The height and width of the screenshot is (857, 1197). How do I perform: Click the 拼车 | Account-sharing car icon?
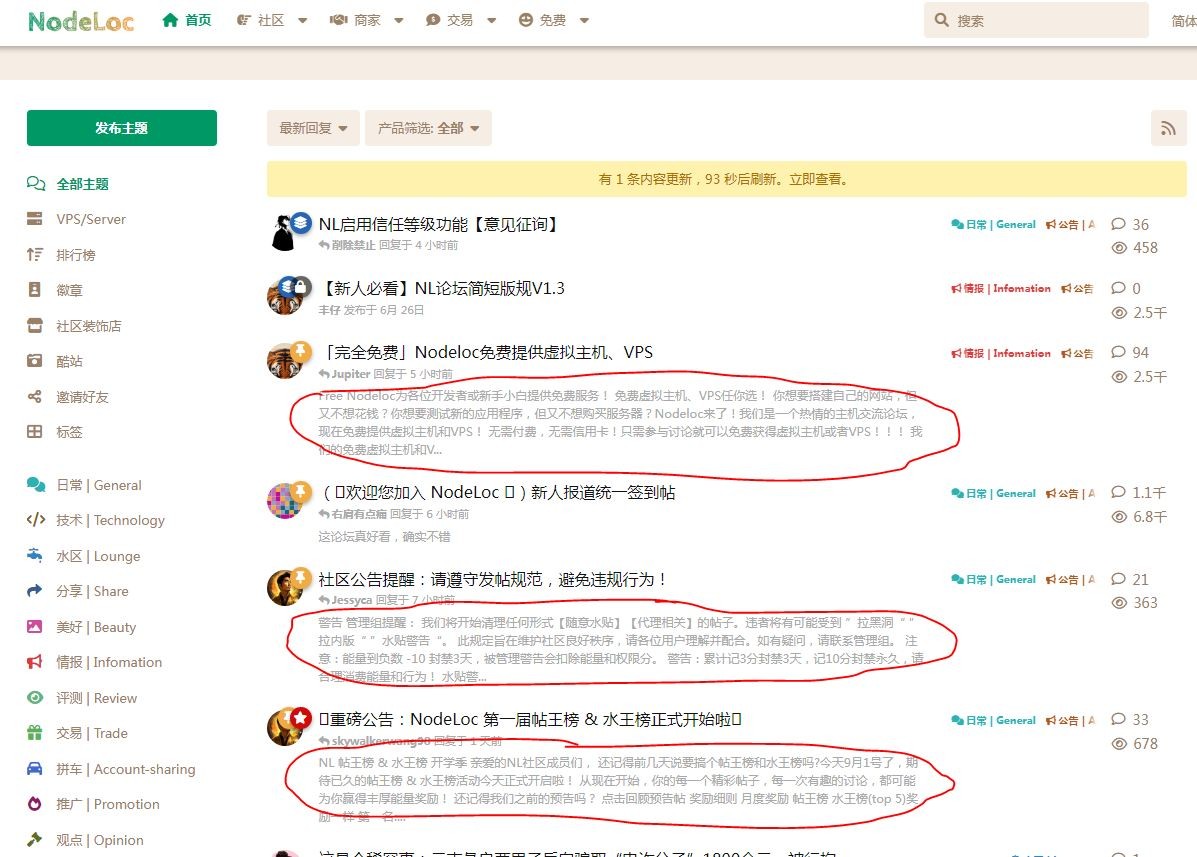click(34, 768)
